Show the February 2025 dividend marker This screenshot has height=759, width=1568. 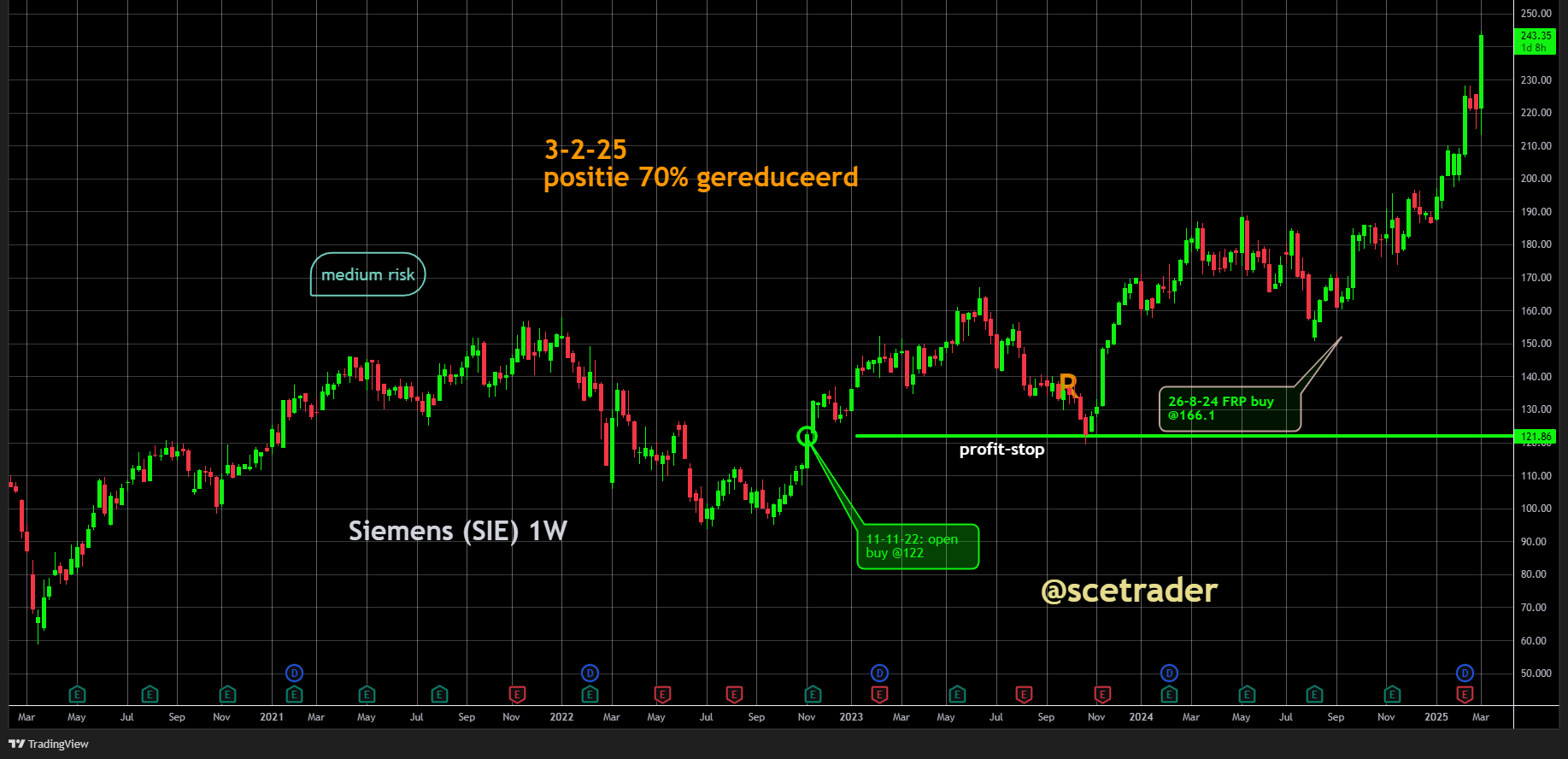coord(1465,673)
